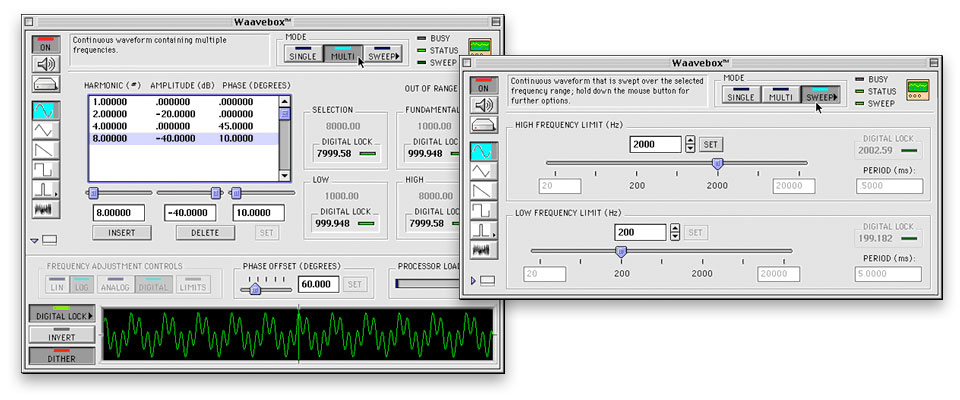Select the square waveform in the Sweep window
The width and height of the screenshot is (960, 400).
click(x=484, y=209)
